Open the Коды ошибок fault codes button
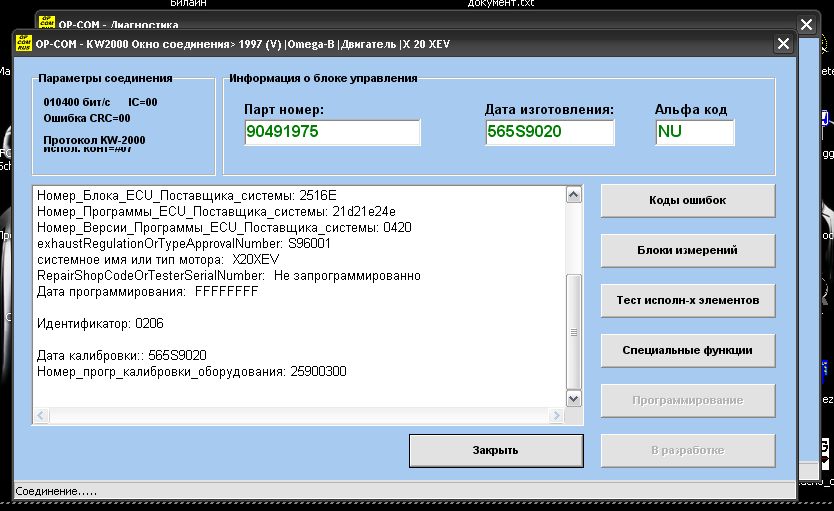 pyautogui.click(x=688, y=200)
